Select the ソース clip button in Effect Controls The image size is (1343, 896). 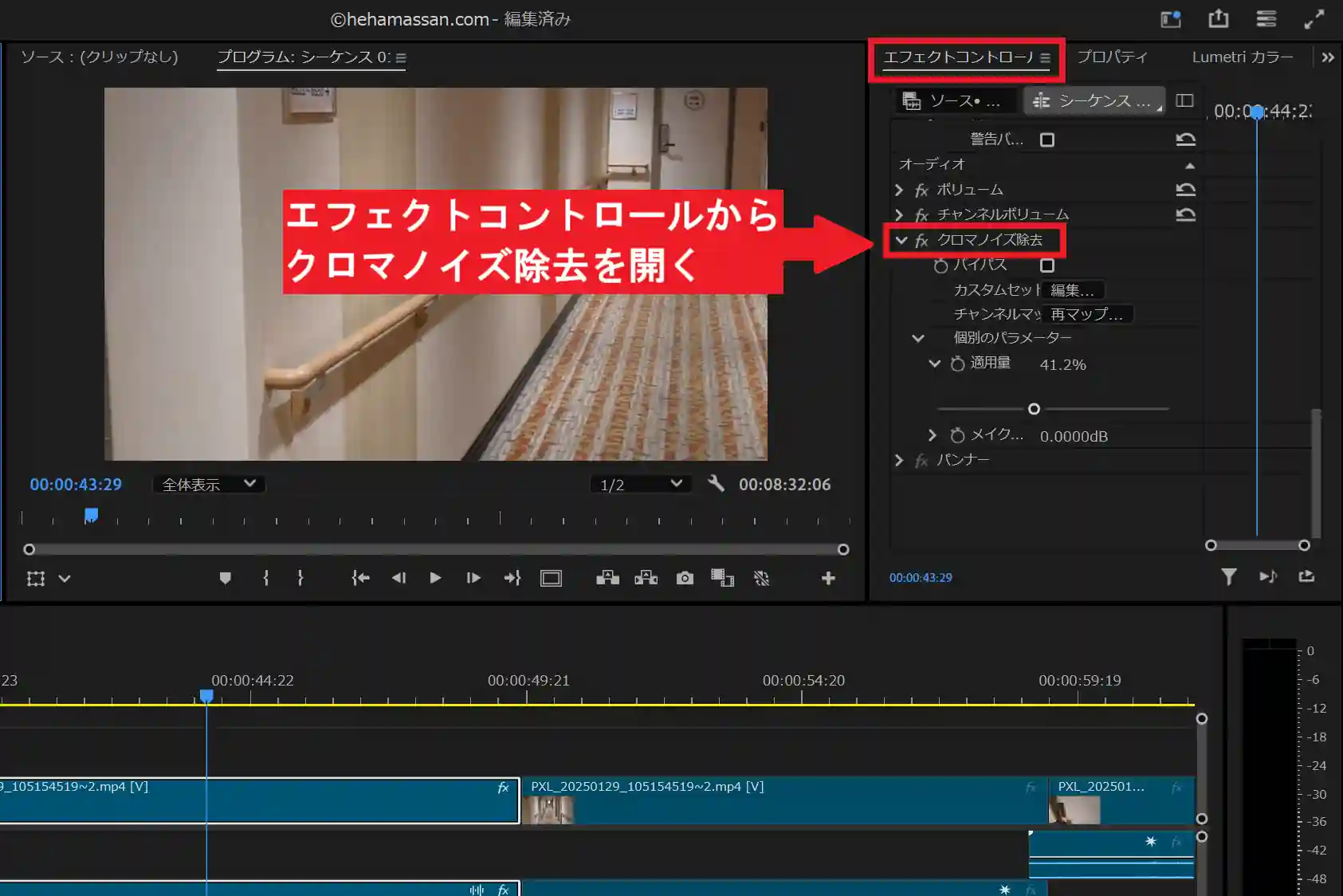pyautogui.click(x=954, y=100)
